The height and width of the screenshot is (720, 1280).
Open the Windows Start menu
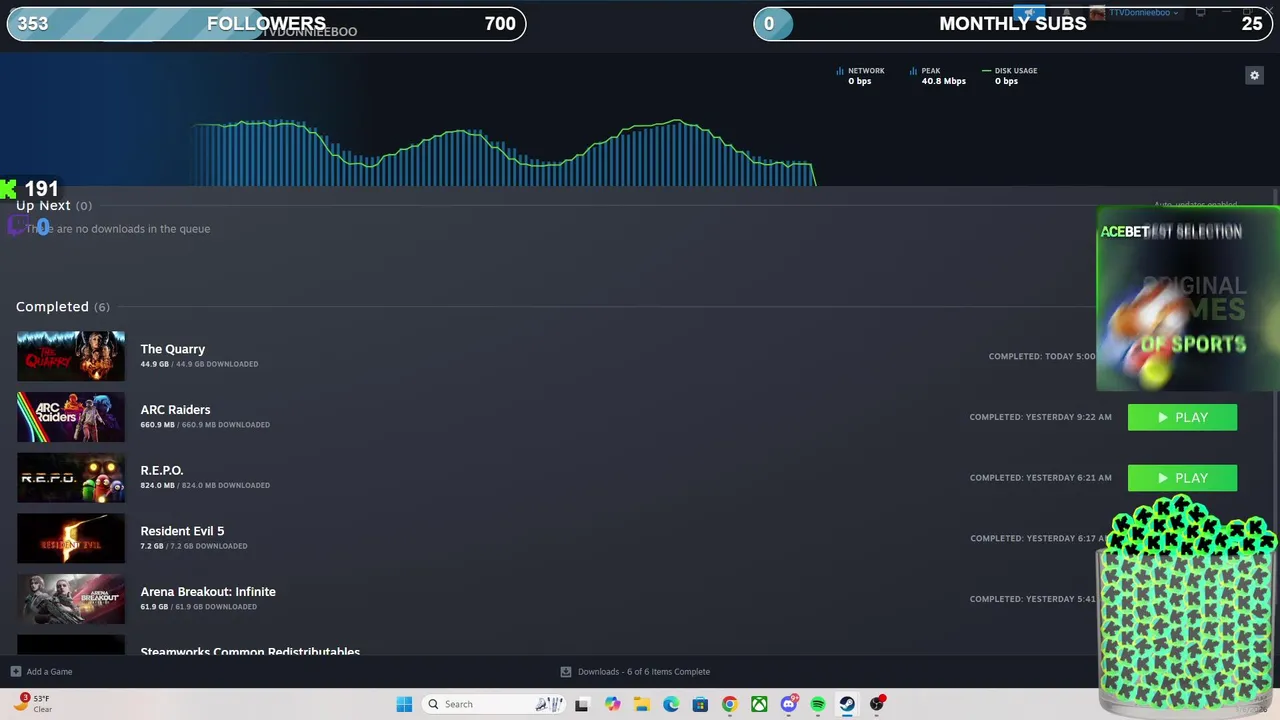(x=404, y=704)
